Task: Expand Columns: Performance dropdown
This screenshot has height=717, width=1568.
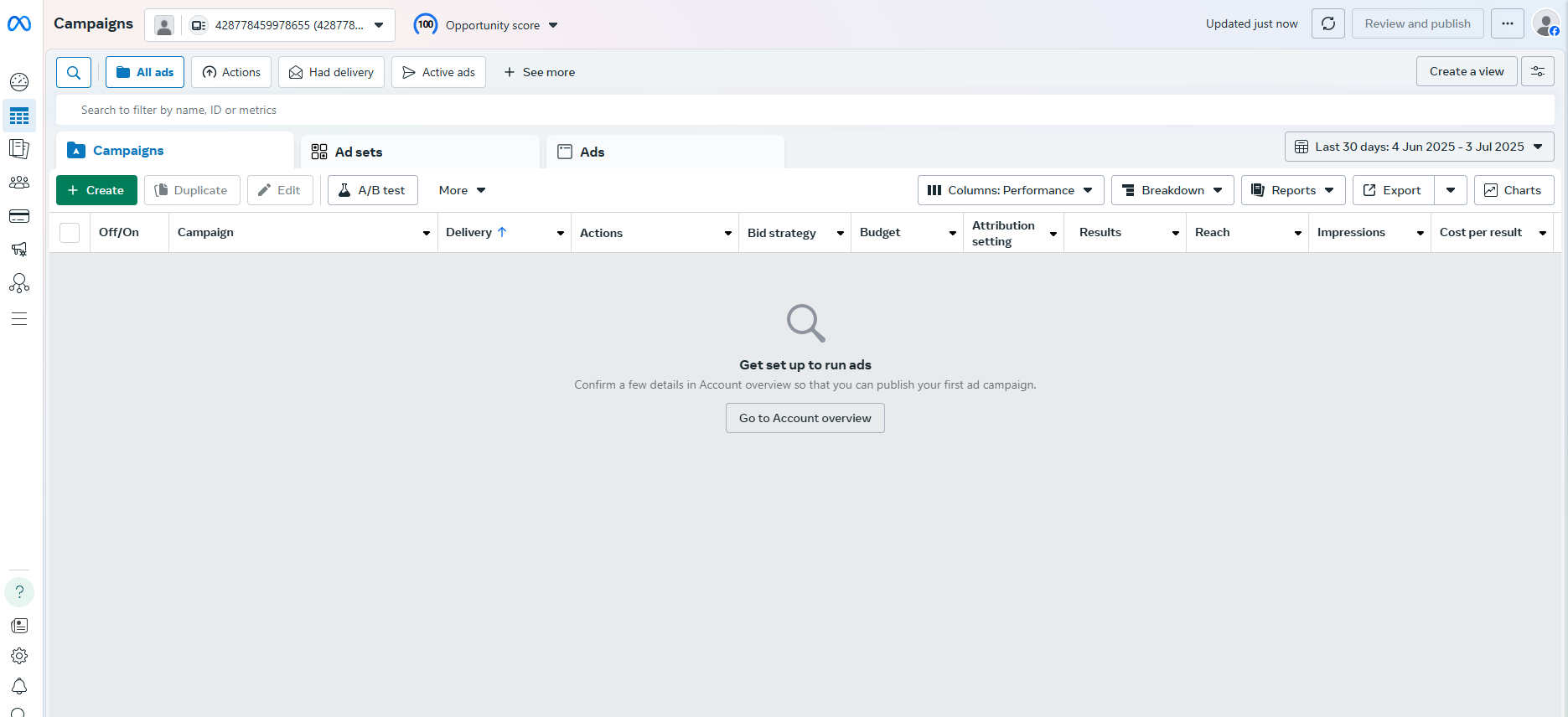Action: click(1011, 190)
